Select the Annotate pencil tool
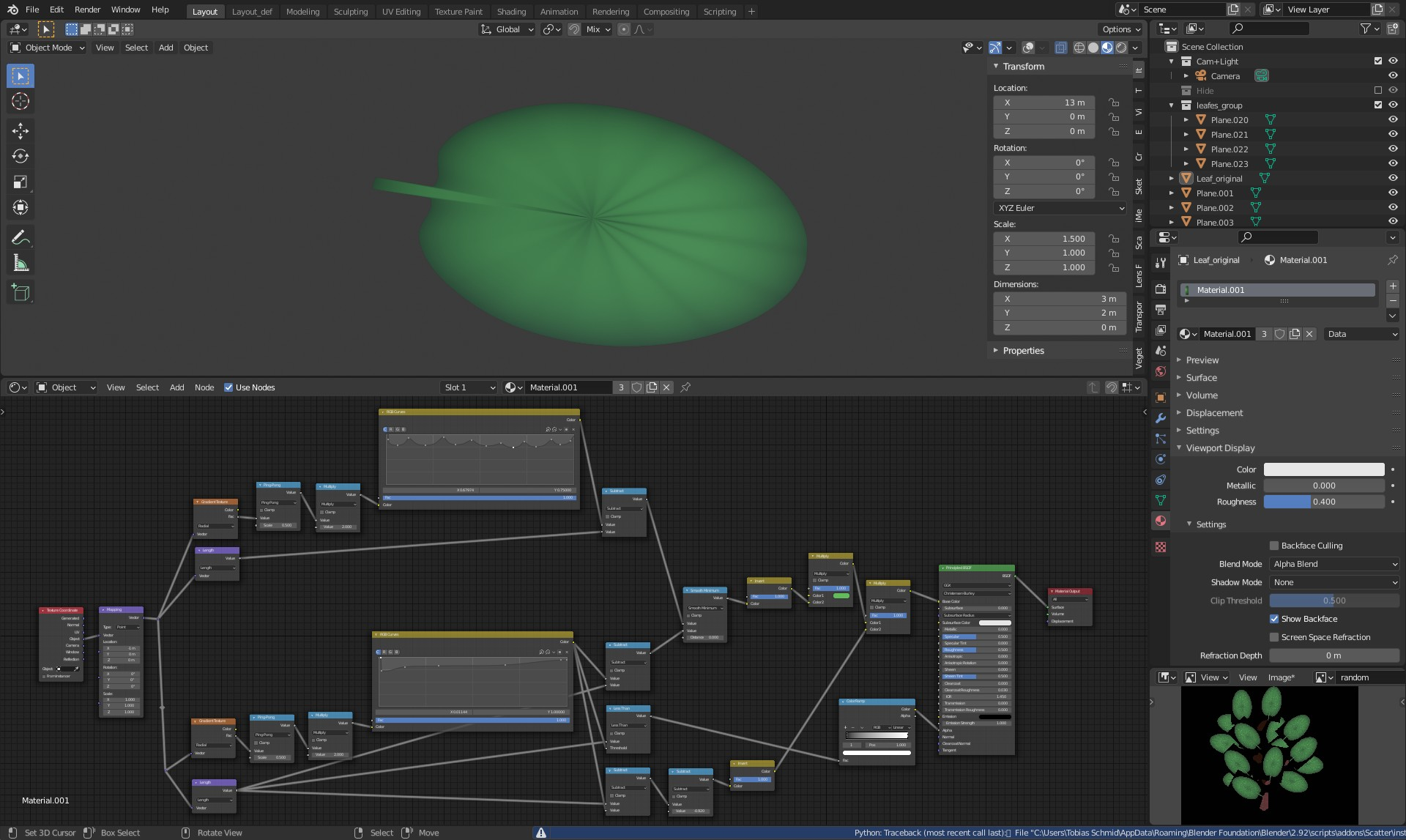This screenshot has width=1406, height=840. click(x=21, y=237)
